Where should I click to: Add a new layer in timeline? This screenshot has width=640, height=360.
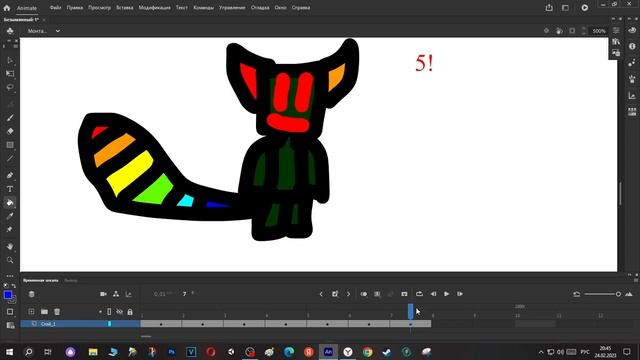coord(31,311)
